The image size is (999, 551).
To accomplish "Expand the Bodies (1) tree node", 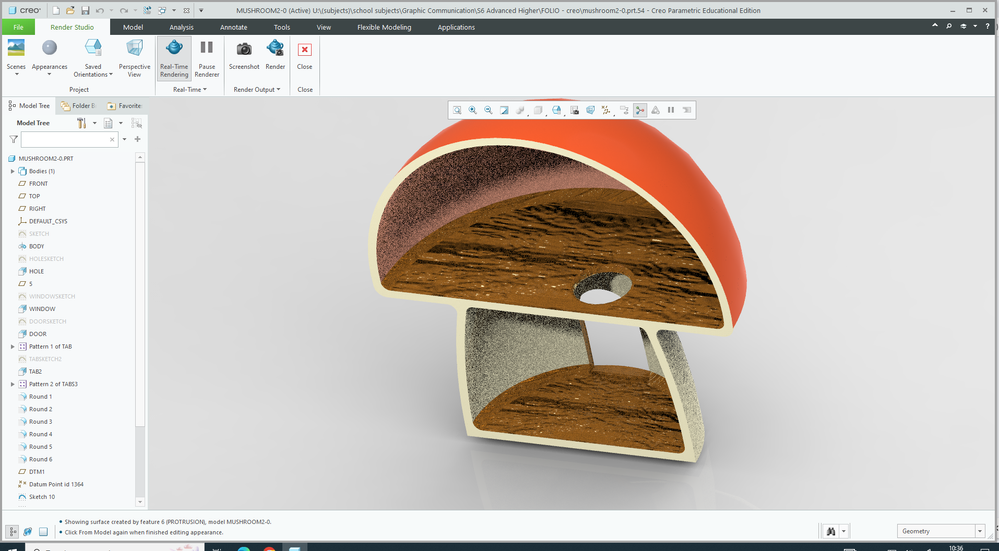I will (13, 171).
